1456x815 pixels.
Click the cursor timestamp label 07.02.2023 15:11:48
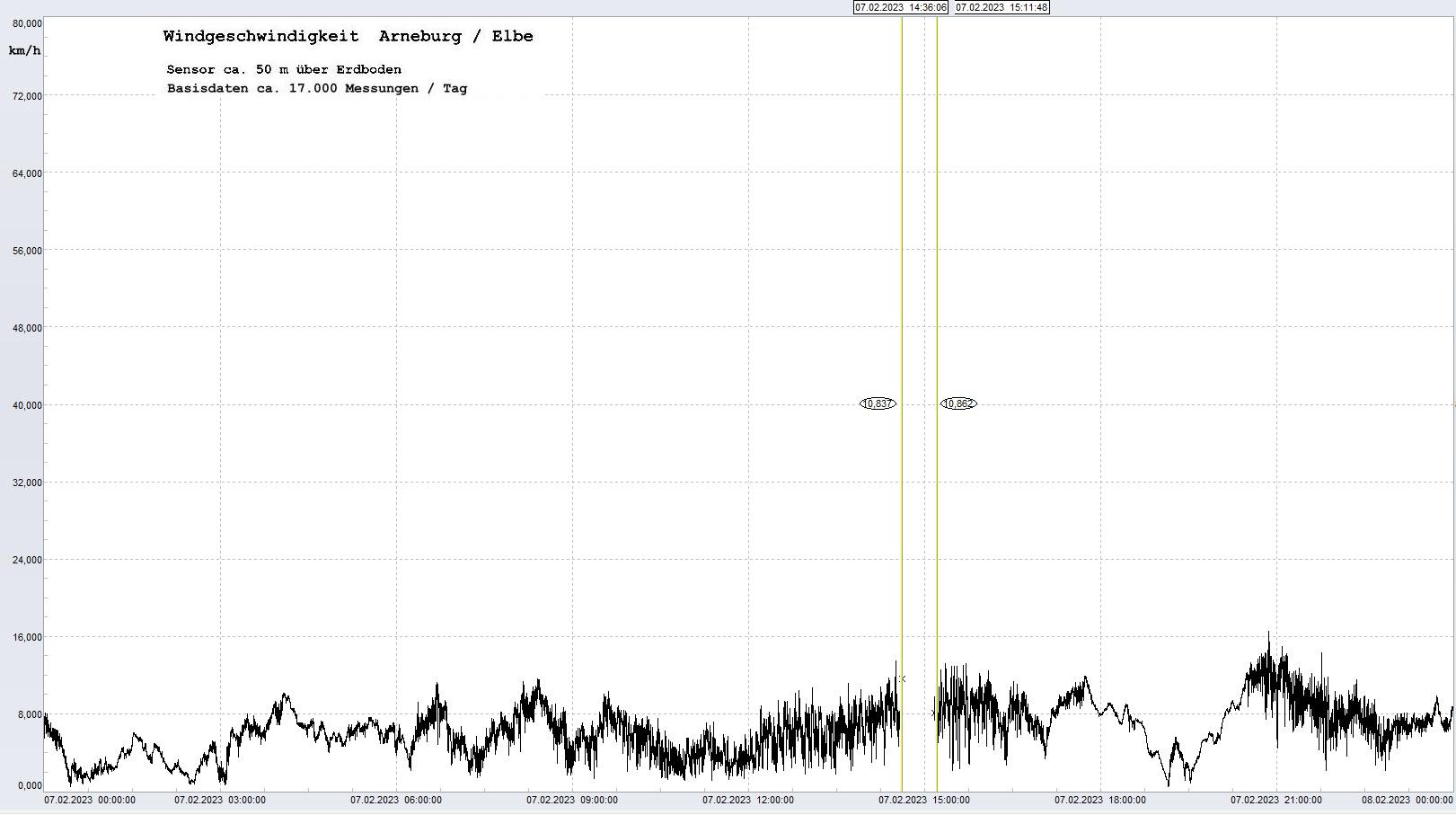[x=1002, y=7]
